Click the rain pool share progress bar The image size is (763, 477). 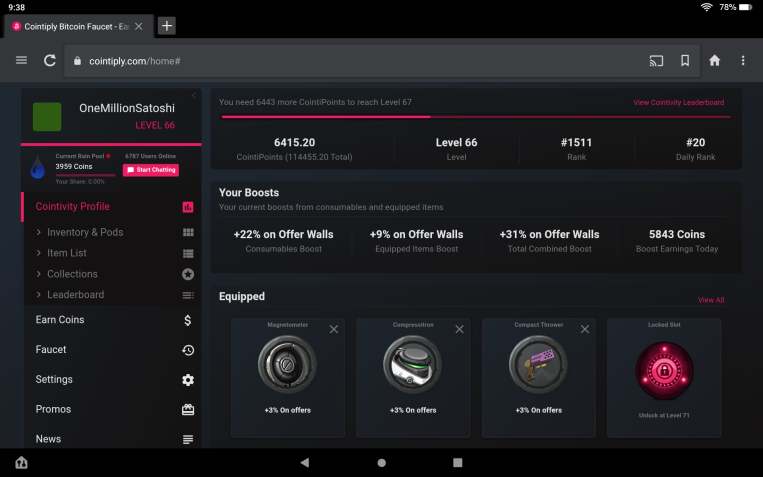click(85, 175)
